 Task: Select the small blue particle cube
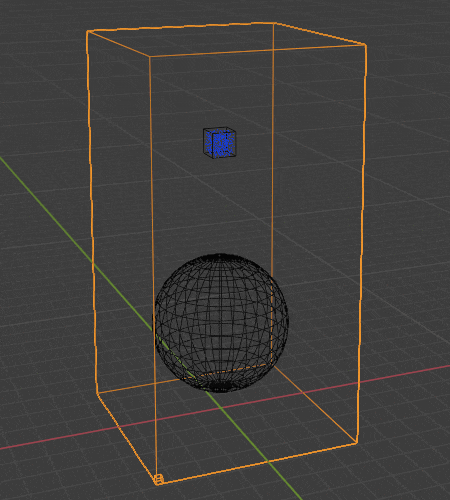tap(220, 142)
